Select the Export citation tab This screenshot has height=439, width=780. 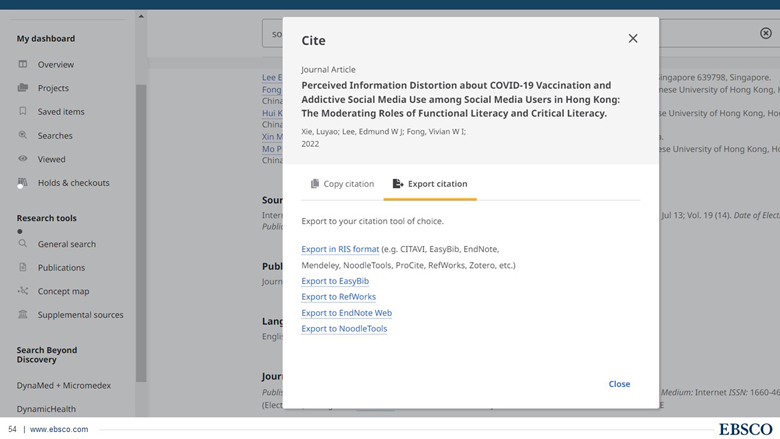pyautogui.click(x=429, y=184)
